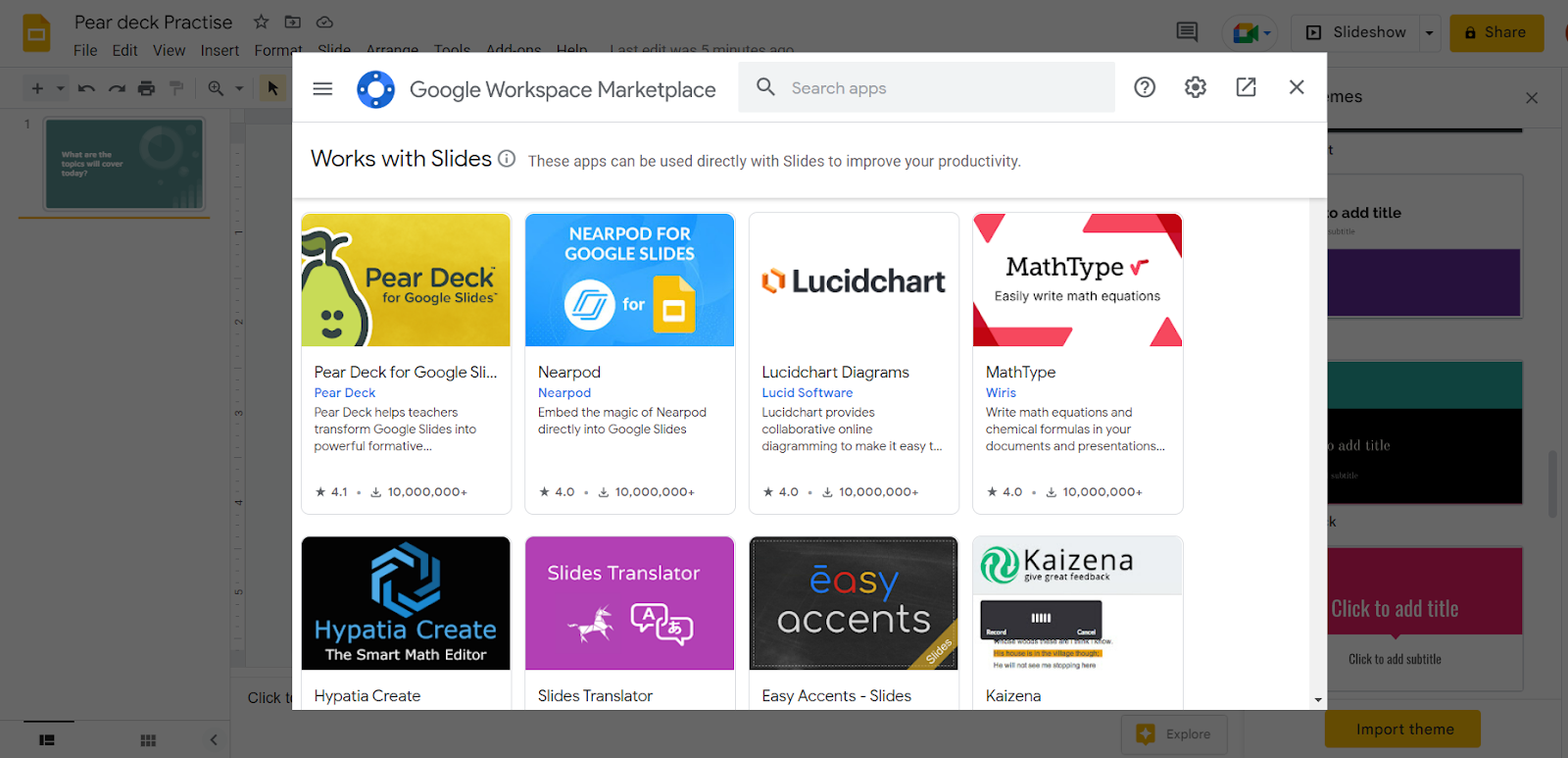Click the Undo icon in Slides toolbar
The height and width of the screenshot is (758, 1568).
[86, 88]
